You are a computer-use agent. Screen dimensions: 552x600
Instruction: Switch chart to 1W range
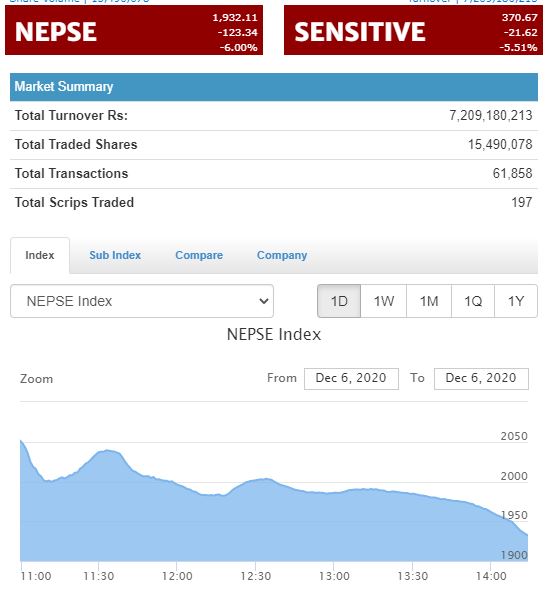pos(384,301)
